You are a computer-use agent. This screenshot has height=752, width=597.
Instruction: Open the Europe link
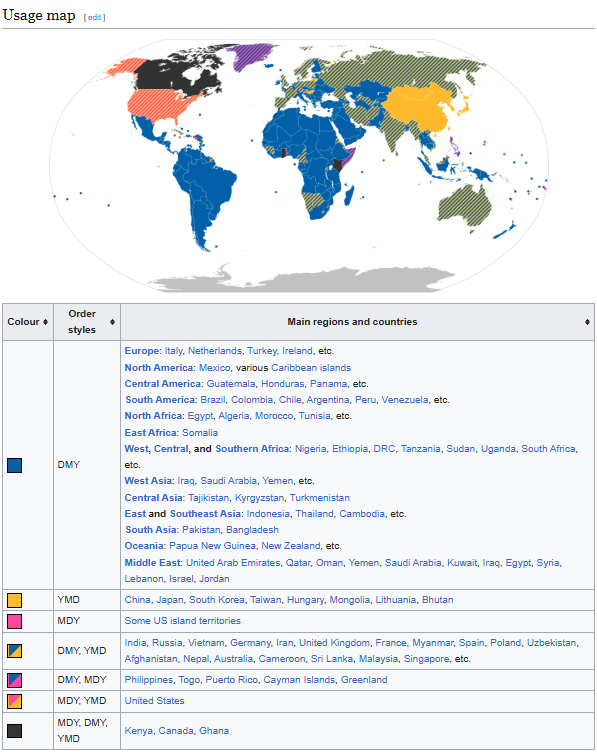[x=141, y=351]
